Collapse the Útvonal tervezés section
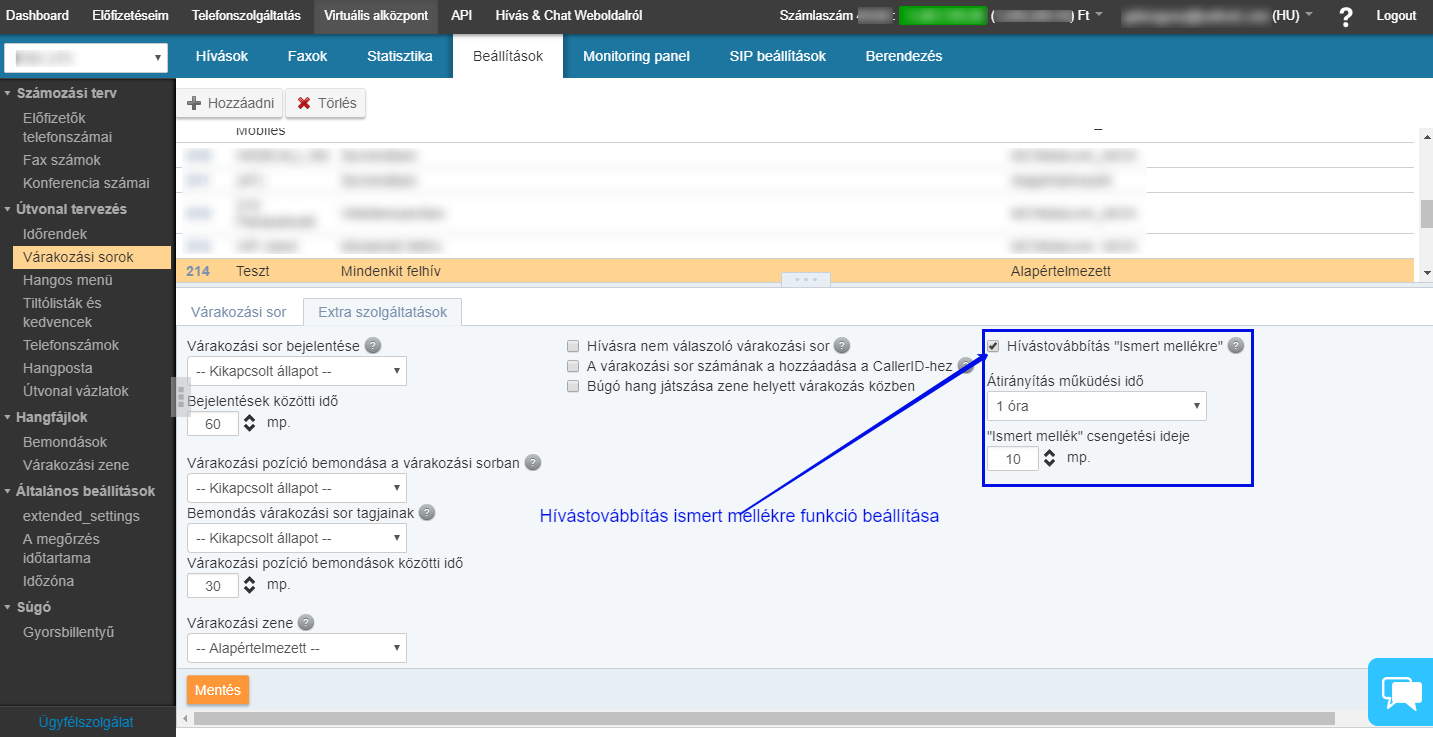Image resolution: width=1433 pixels, height=737 pixels. click(x=72, y=209)
